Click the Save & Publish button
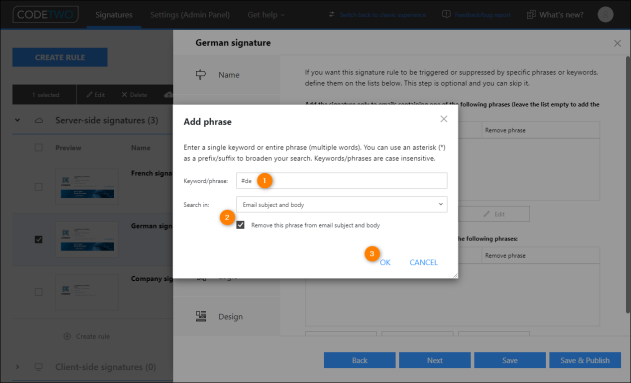 click(x=585, y=360)
